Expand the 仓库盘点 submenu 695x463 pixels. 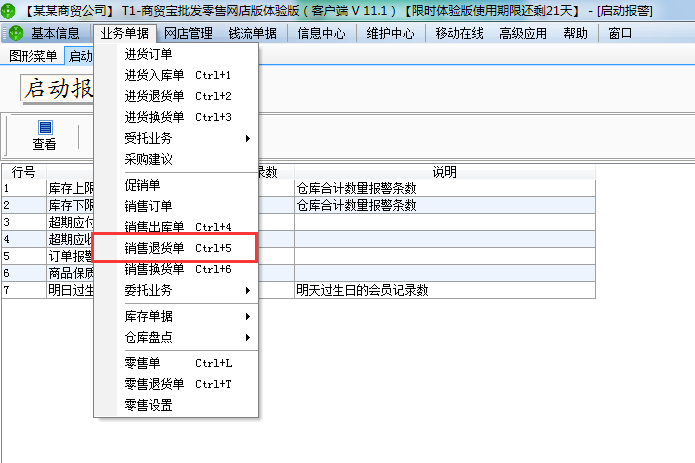coord(176,338)
